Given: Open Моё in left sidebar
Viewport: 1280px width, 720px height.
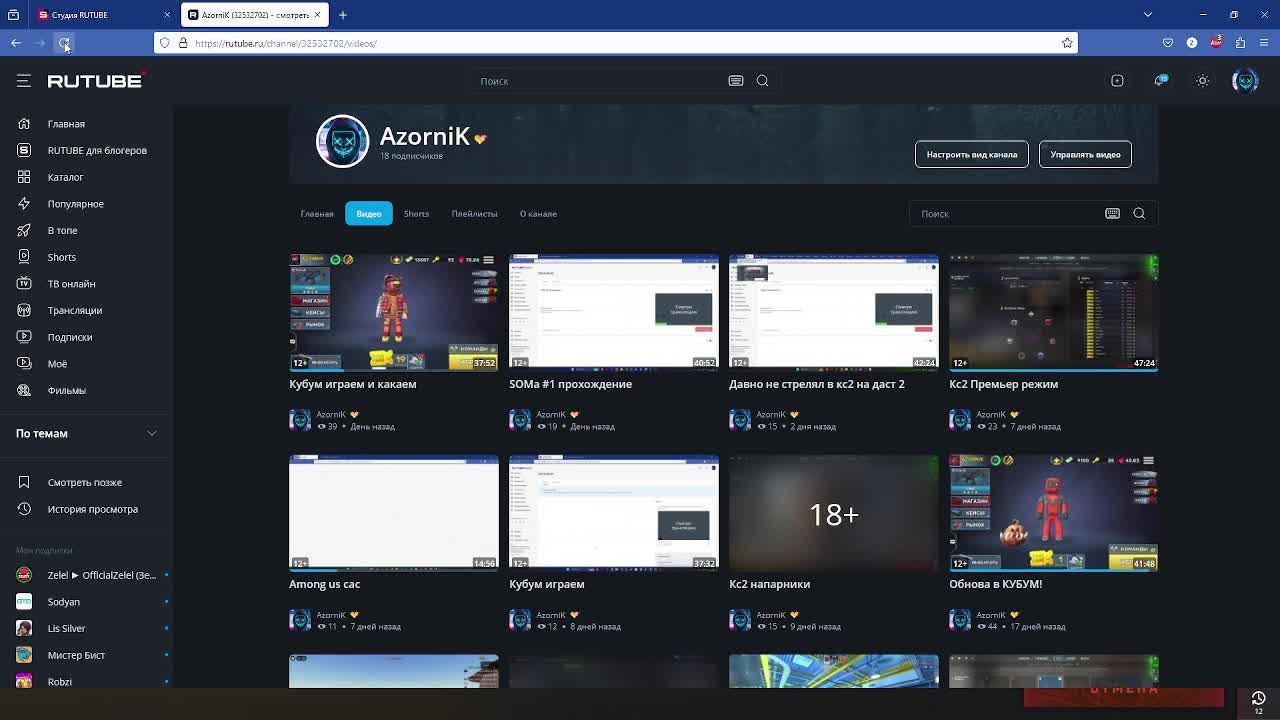Looking at the screenshot, I should click(x=57, y=364).
